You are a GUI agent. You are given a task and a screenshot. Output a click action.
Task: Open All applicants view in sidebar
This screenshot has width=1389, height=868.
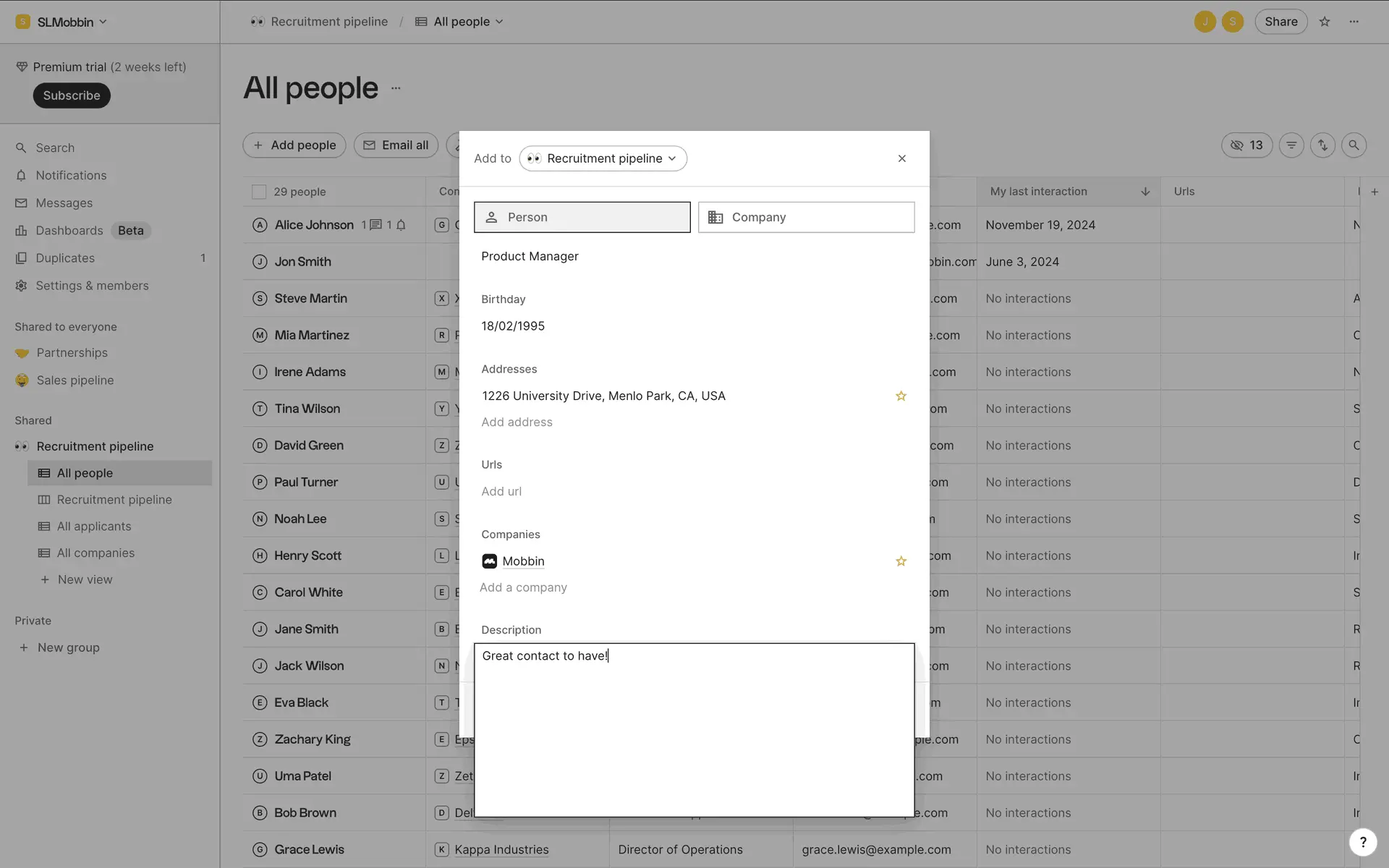pyautogui.click(x=94, y=527)
